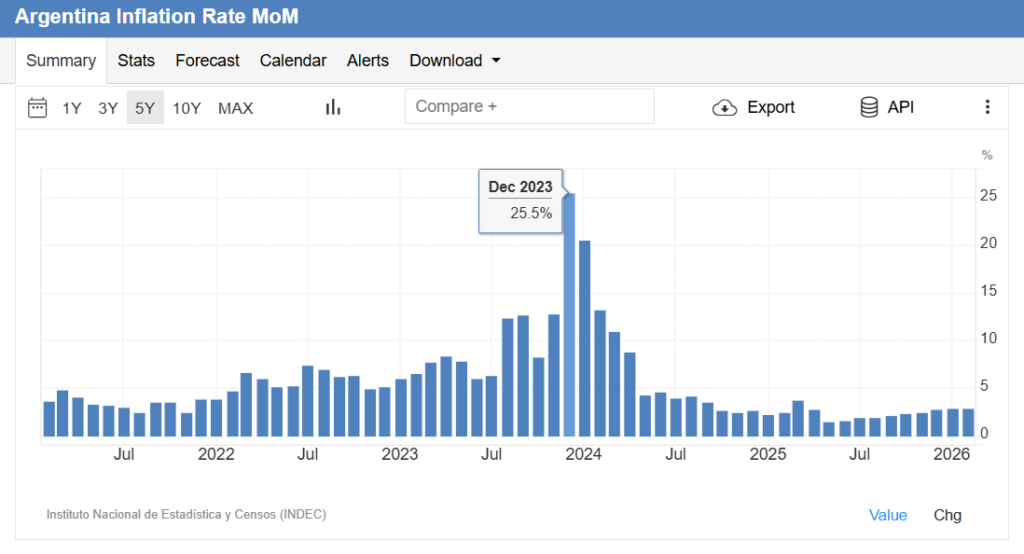Select the active 5Y time range
This screenshot has width=1024, height=554.
point(145,108)
